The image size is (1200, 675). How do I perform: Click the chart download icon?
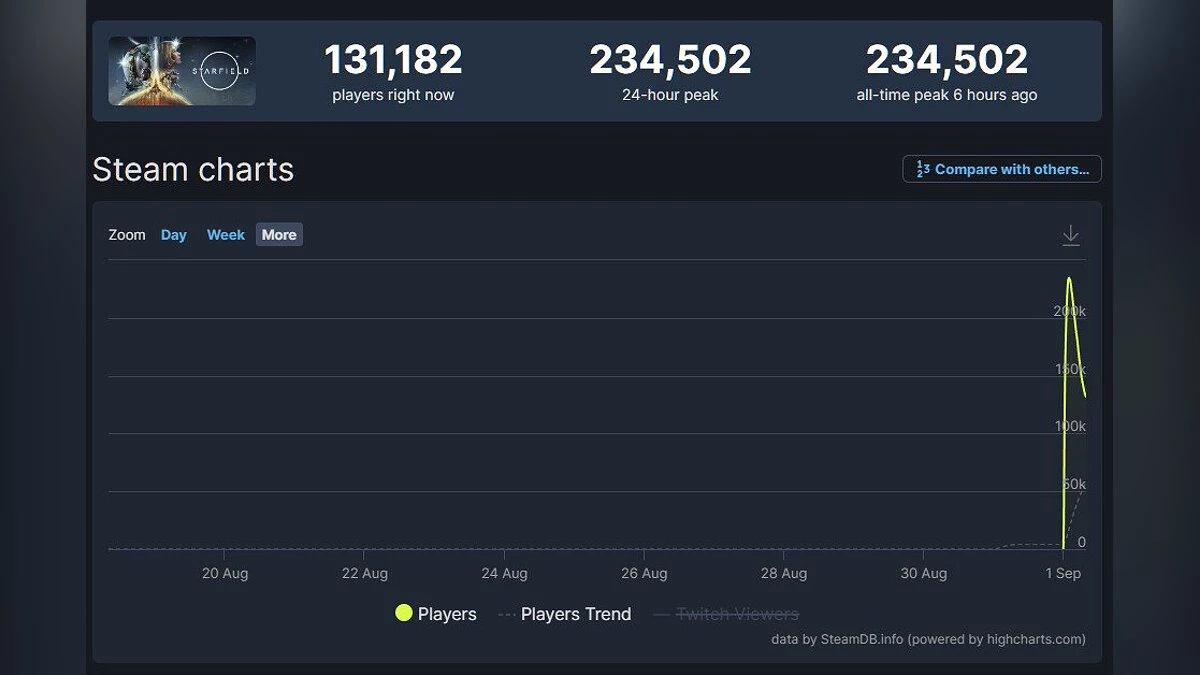point(1070,235)
